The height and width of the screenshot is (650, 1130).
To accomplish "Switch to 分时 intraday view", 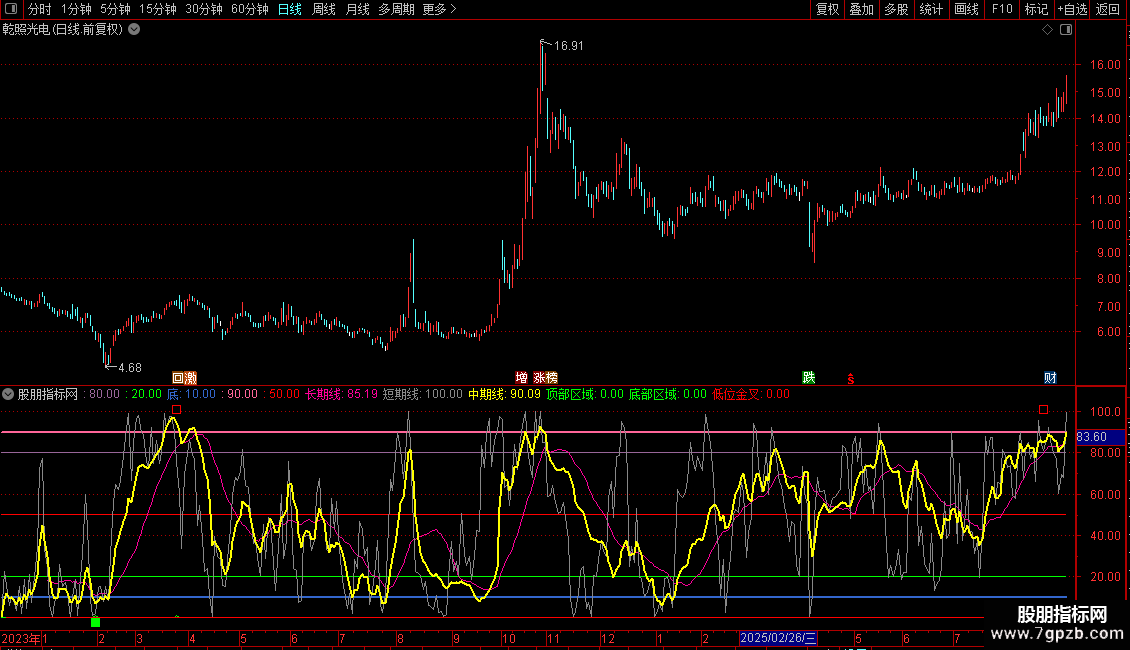I will click(39, 9).
